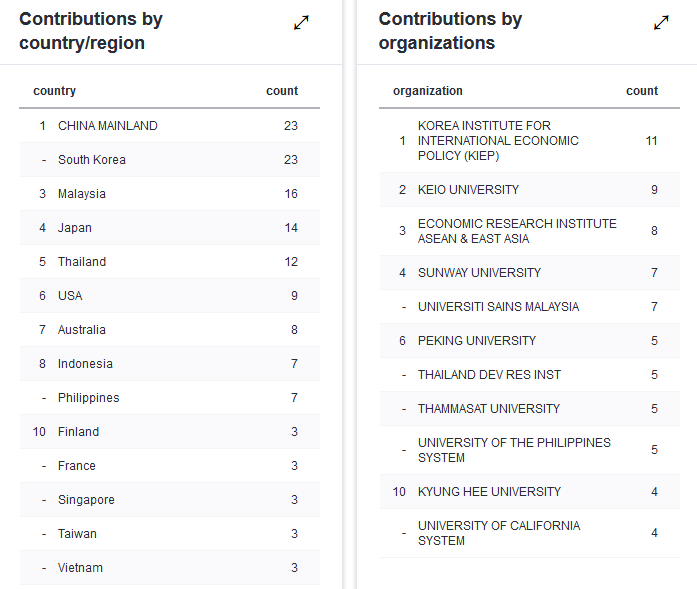
Task: Select the SUNWAY UNIVERSITY row
Action: tap(529, 272)
